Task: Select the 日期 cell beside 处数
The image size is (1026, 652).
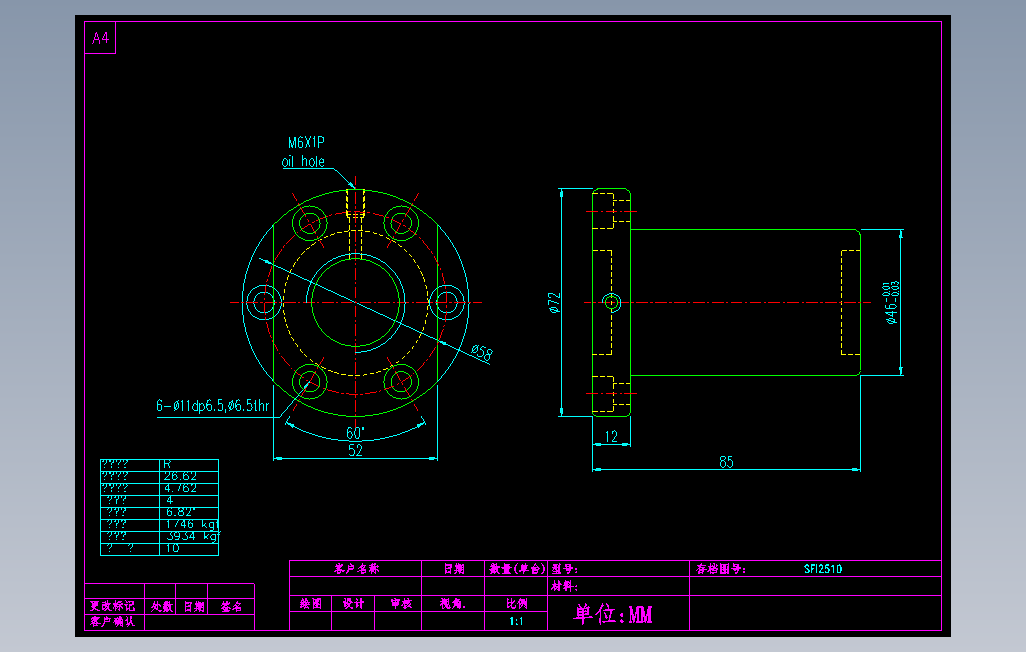Action: pyautogui.click(x=194, y=606)
